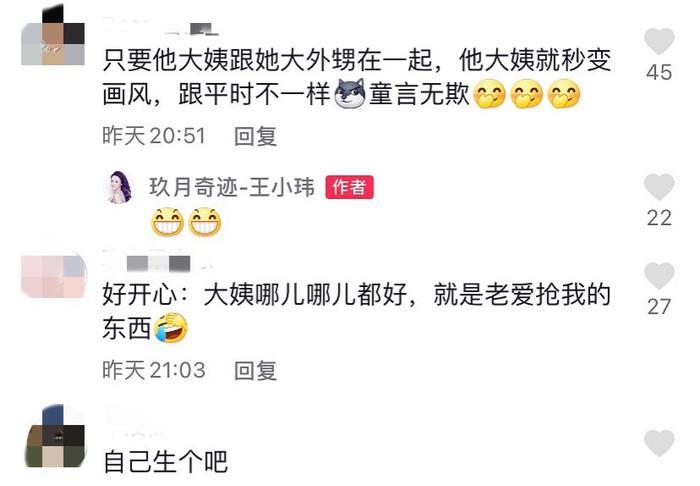The height and width of the screenshot is (486, 700).
Task: Click the 45 like count
Action: coord(659,72)
